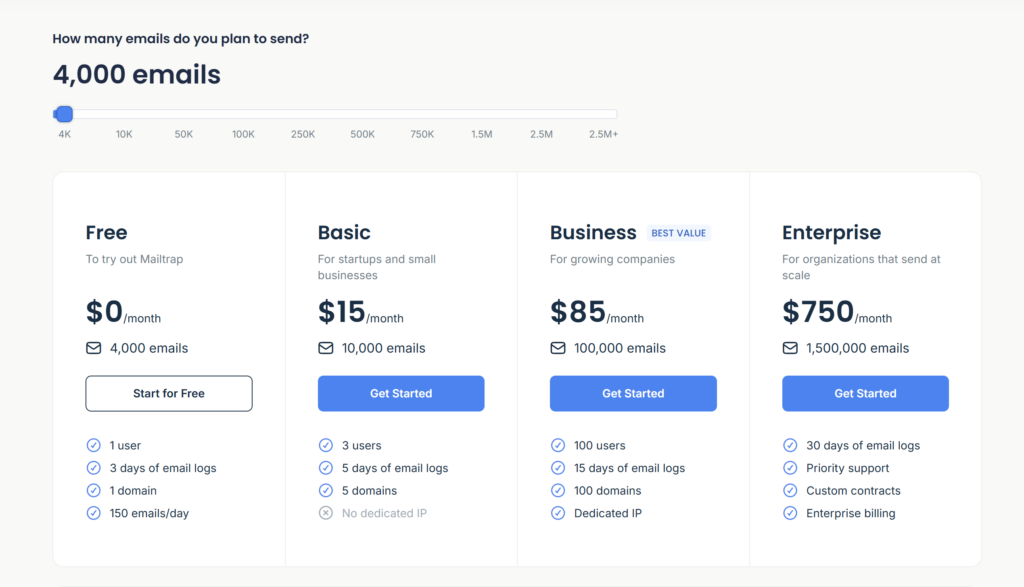This screenshot has height=587, width=1024.
Task: Click 'For organizations that send at scale' text
Action: click(x=861, y=267)
